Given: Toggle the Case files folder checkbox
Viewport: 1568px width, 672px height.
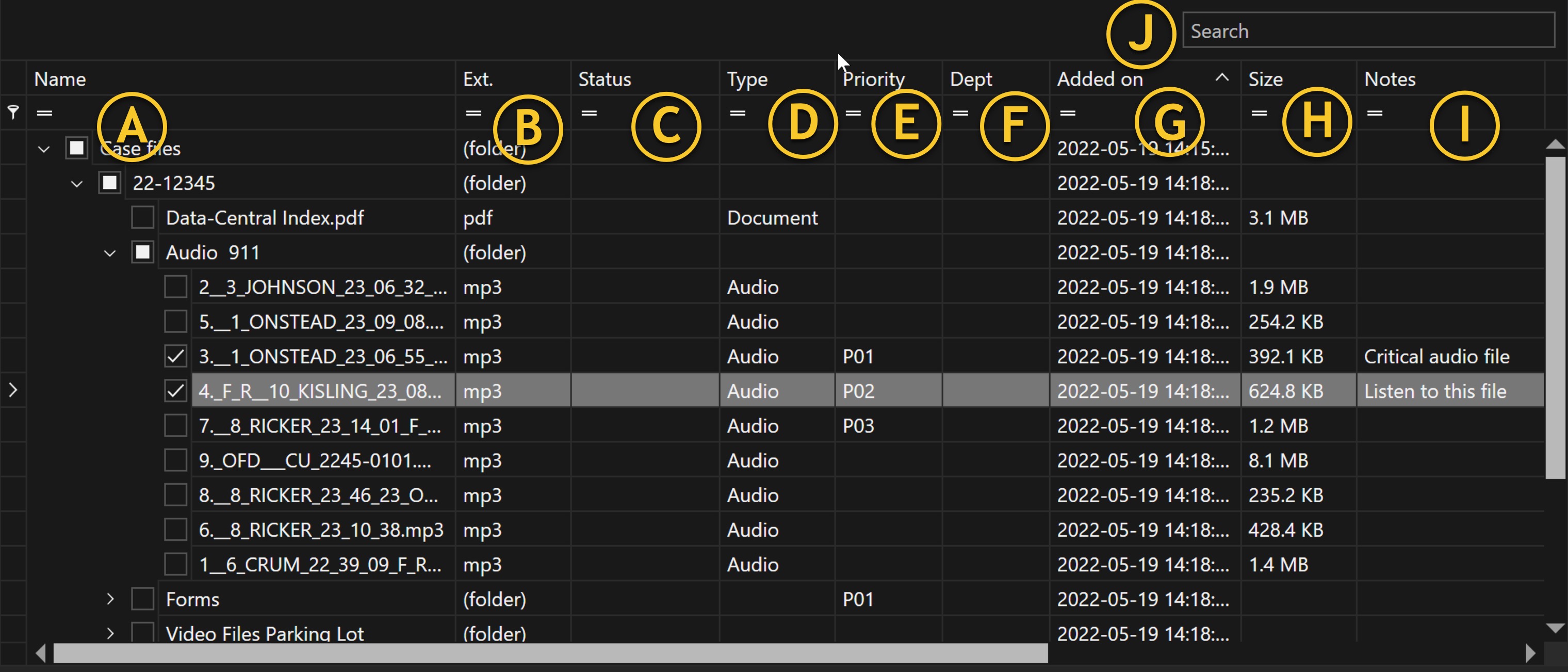Looking at the screenshot, I should pyautogui.click(x=77, y=148).
